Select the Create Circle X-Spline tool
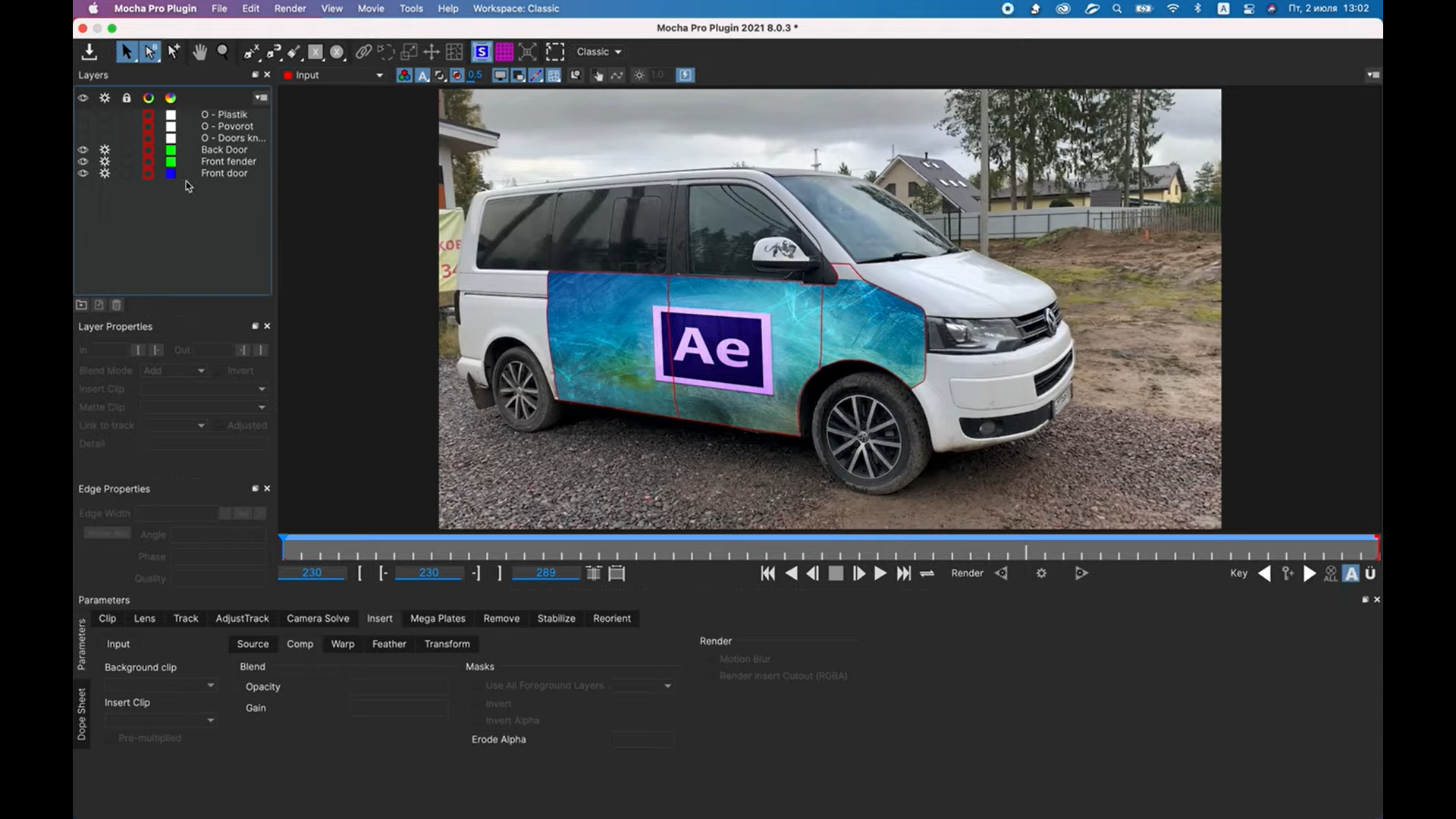This screenshot has width=1456, height=819. [x=337, y=52]
